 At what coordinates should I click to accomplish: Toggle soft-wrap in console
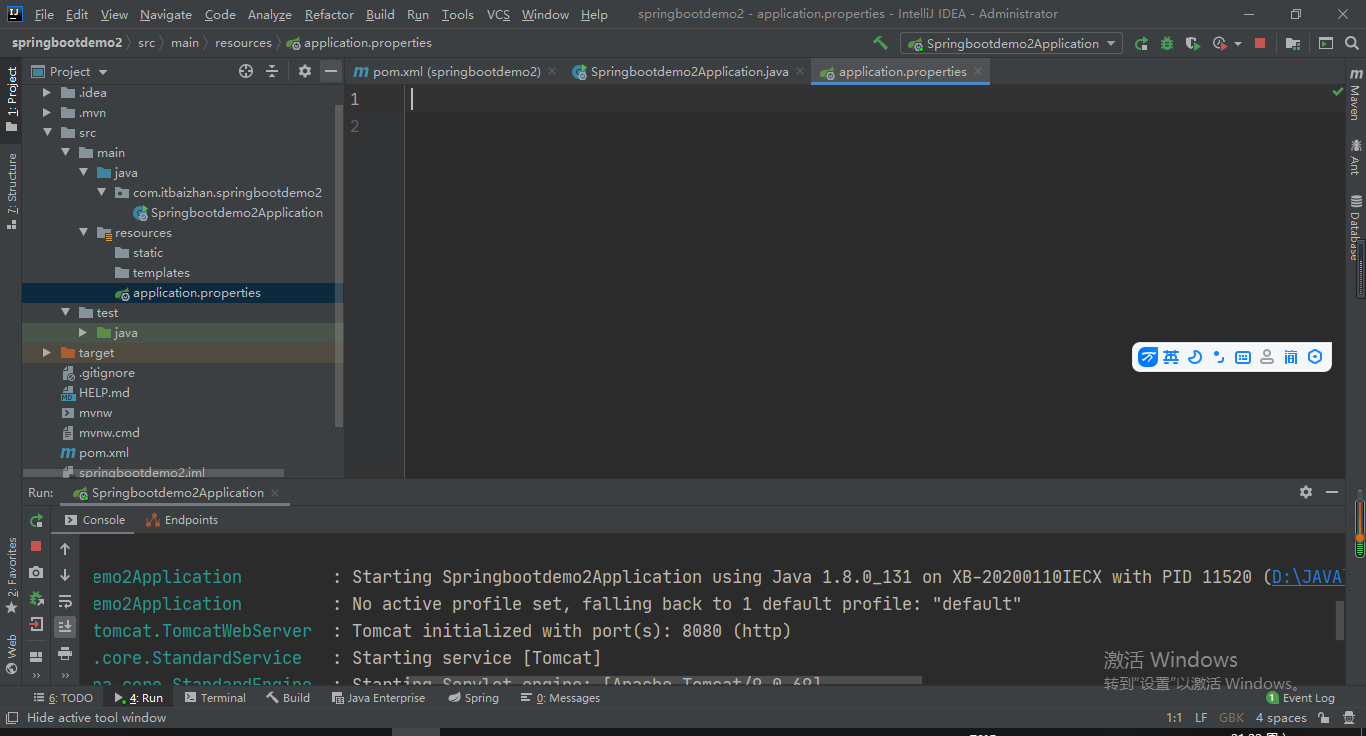point(65,601)
